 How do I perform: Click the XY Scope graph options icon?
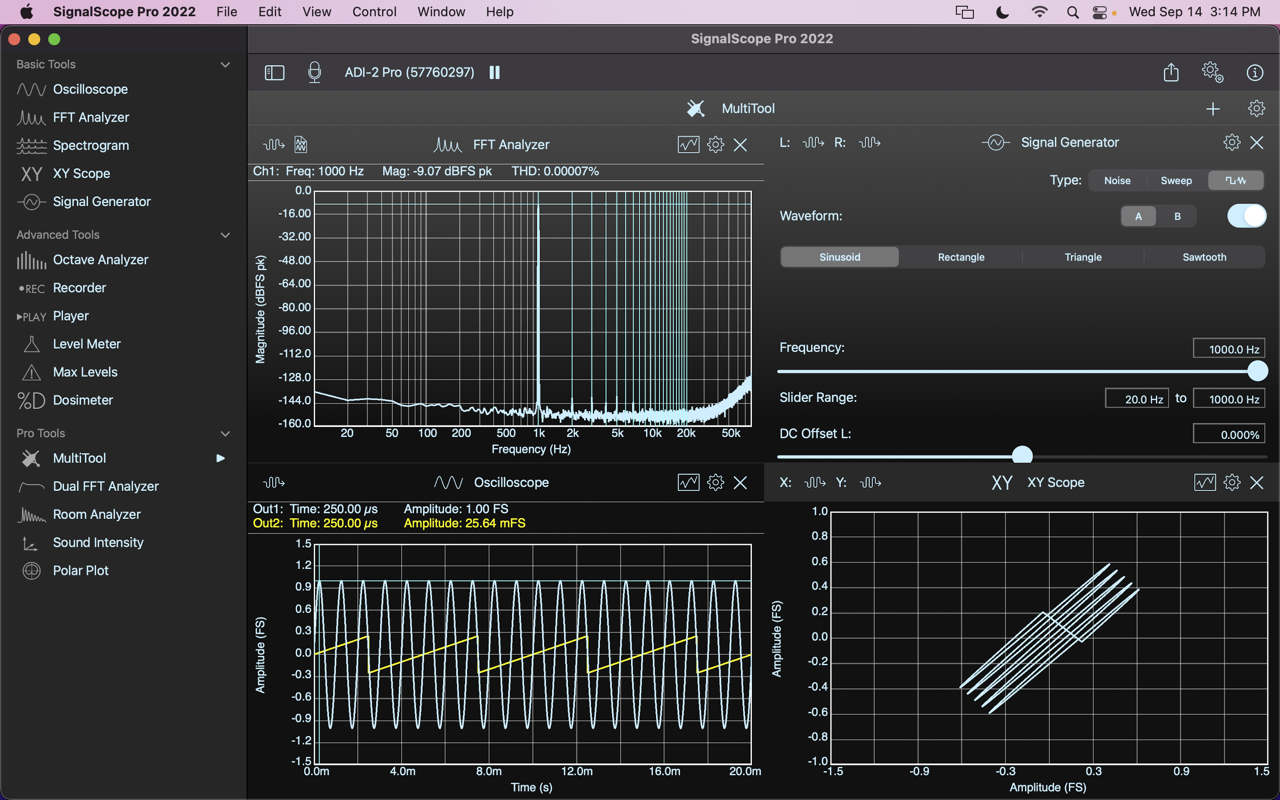(1205, 482)
